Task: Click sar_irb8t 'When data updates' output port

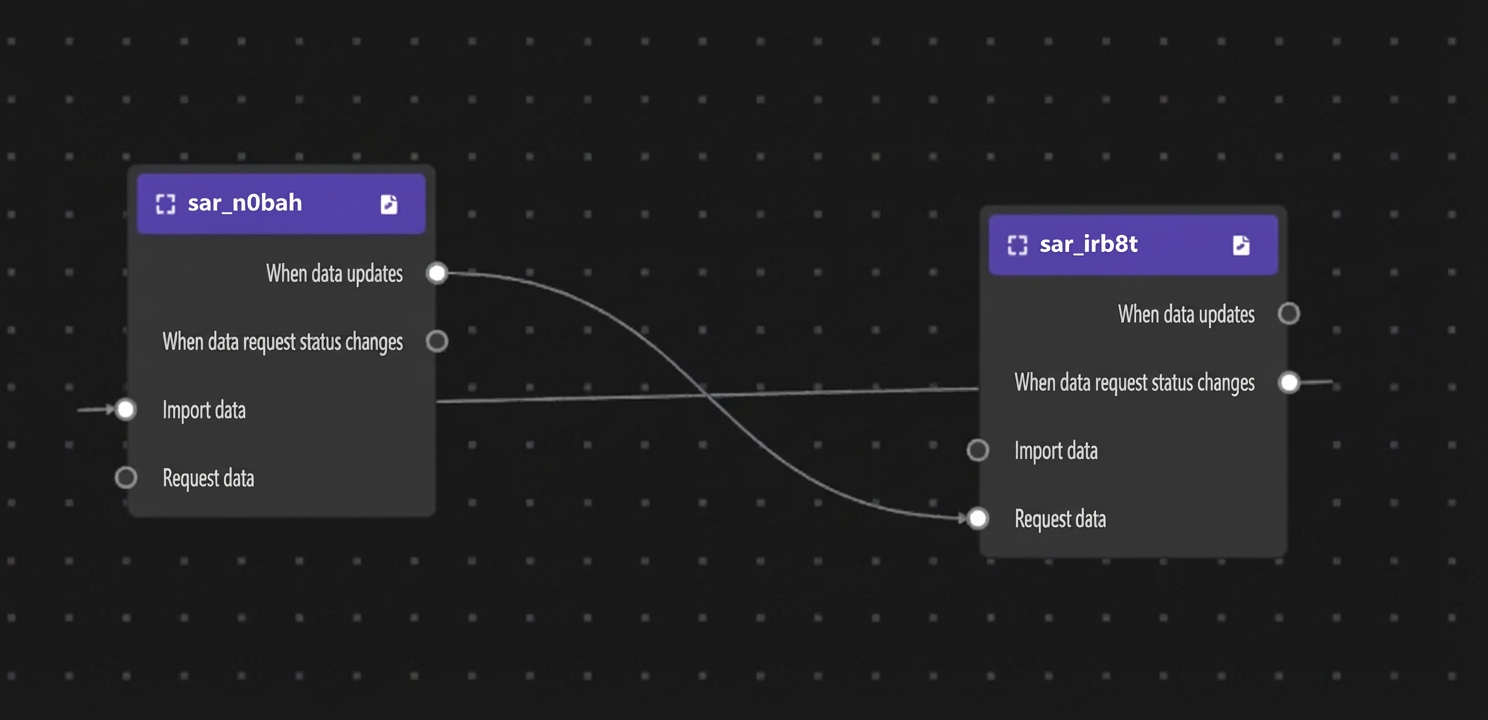Action: coord(1289,314)
